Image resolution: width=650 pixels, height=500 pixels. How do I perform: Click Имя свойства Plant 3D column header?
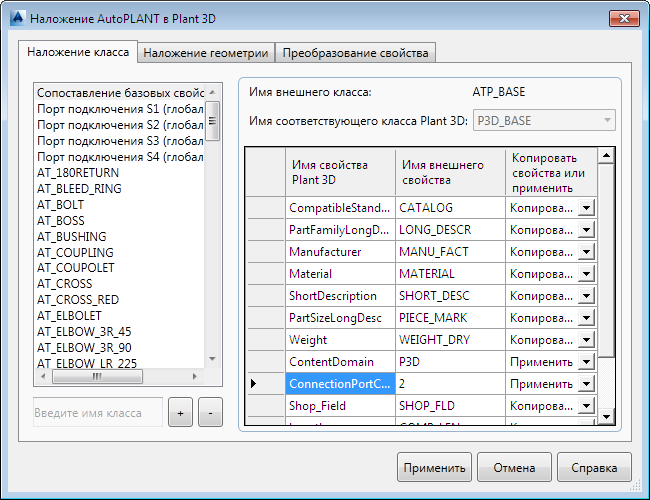(340, 172)
